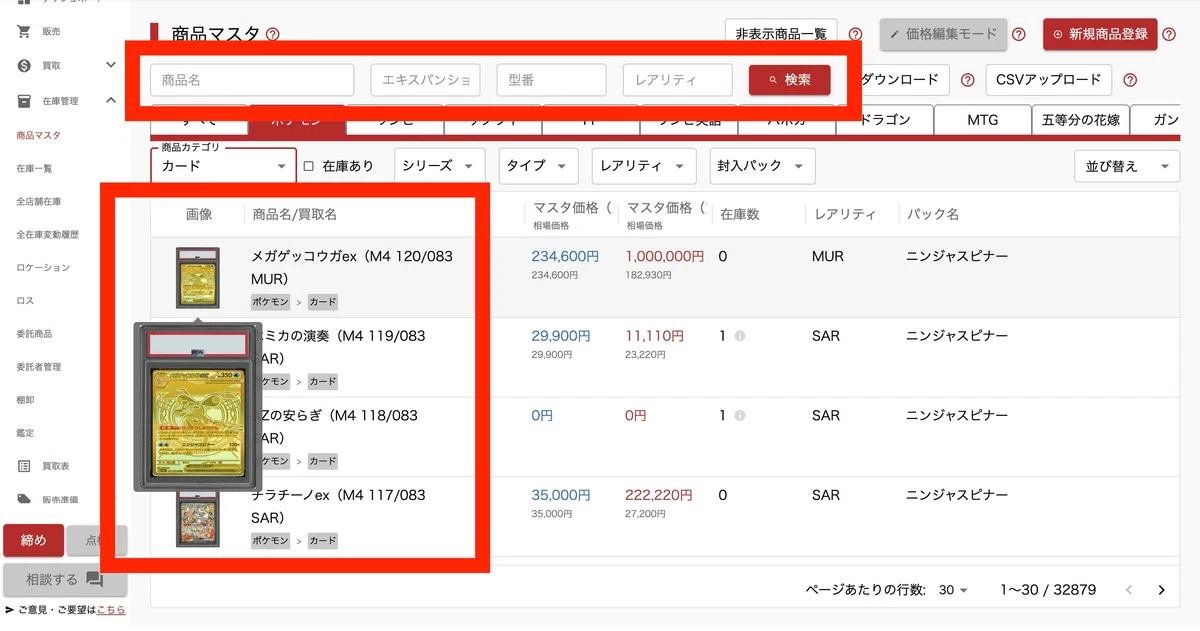Go to previous page of results
Image resolution: width=1200 pixels, height=631 pixels.
1130,590
